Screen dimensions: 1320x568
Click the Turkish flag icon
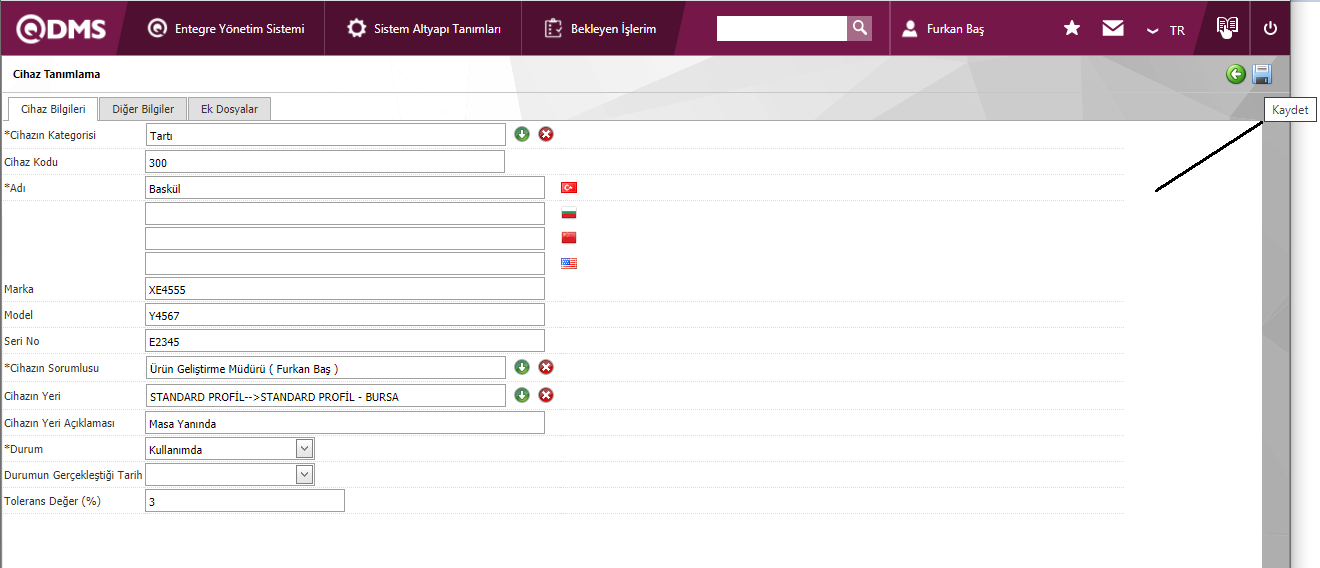click(569, 188)
